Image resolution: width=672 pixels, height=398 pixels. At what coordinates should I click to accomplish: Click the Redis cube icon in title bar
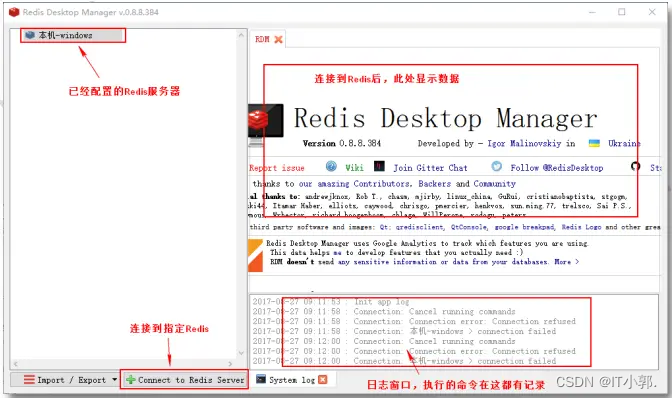tap(14, 12)
